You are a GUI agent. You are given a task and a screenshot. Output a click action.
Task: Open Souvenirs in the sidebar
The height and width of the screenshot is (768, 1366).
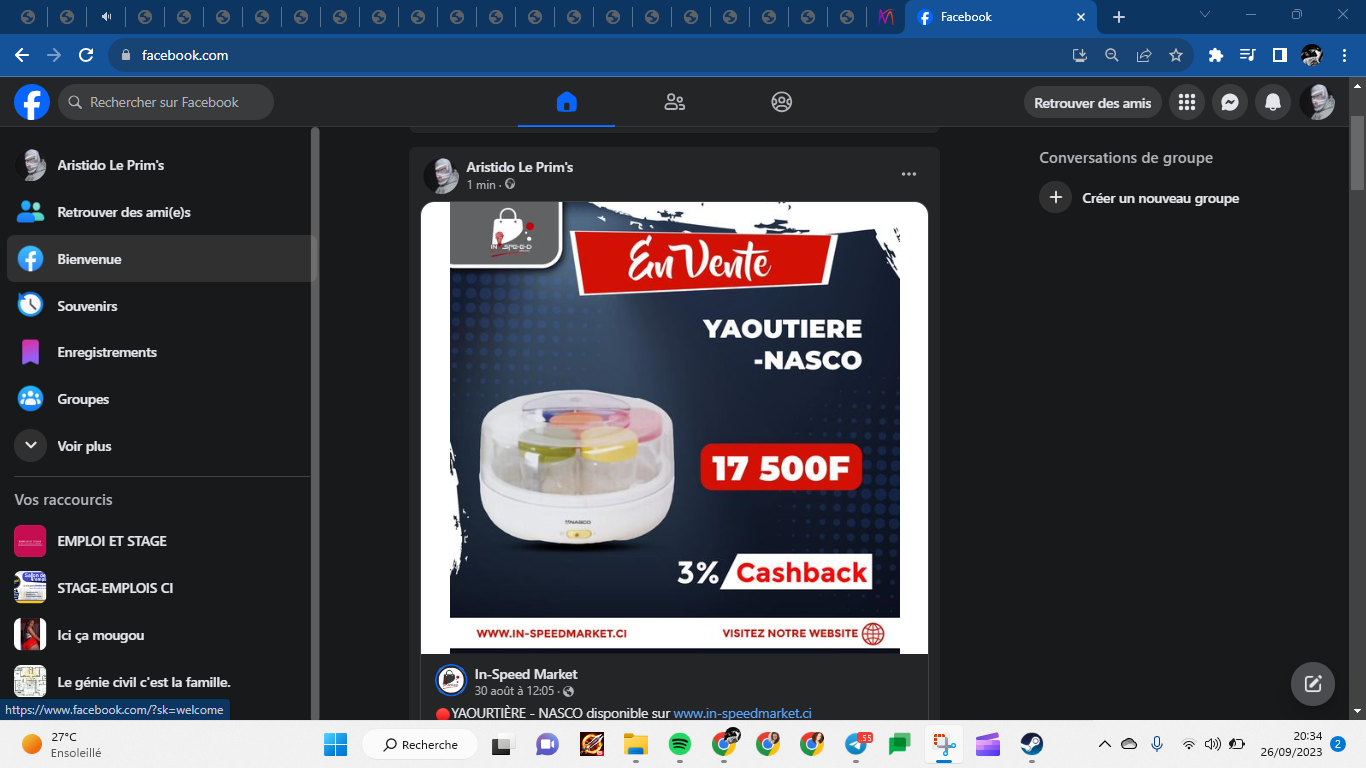[87, 306]
